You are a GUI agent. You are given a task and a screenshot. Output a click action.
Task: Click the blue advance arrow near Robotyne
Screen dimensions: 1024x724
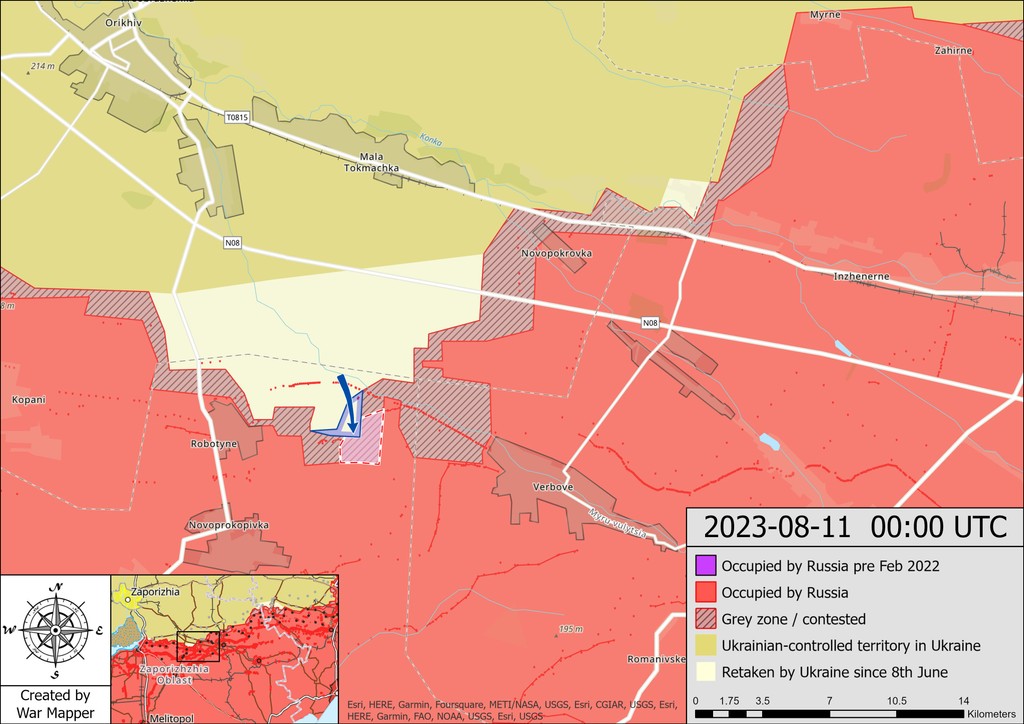coord(349,403)
